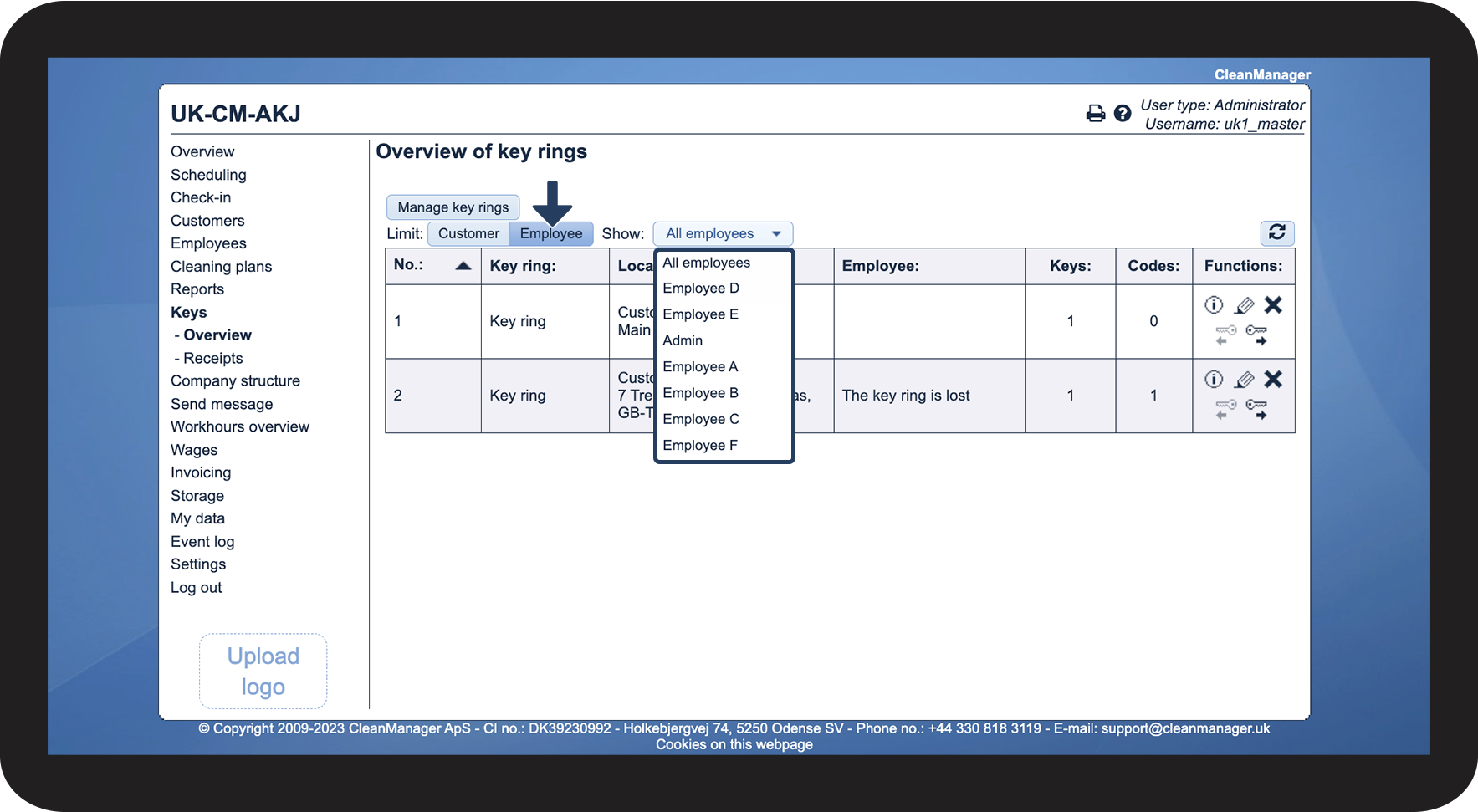The image size is (1478, 812).
Task: Open info icon for key ring 1
Action: 1214,305
